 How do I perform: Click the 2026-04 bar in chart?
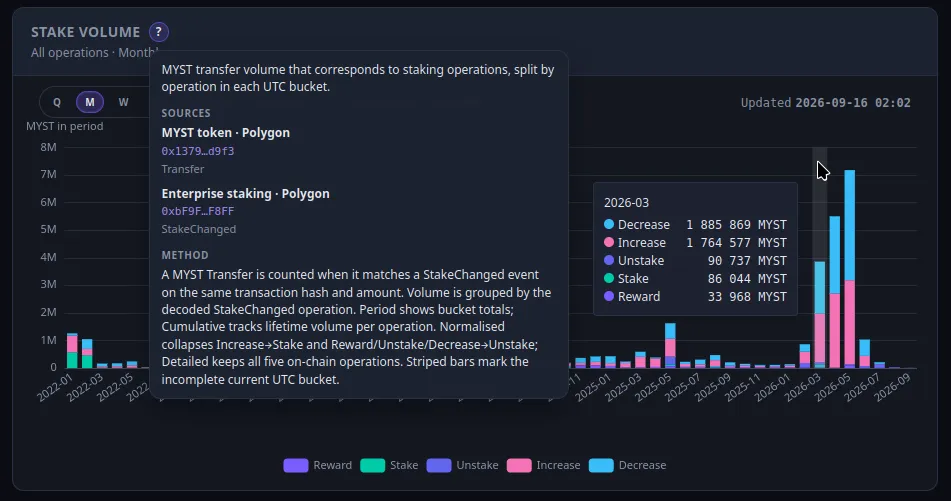tap(835, 292)
